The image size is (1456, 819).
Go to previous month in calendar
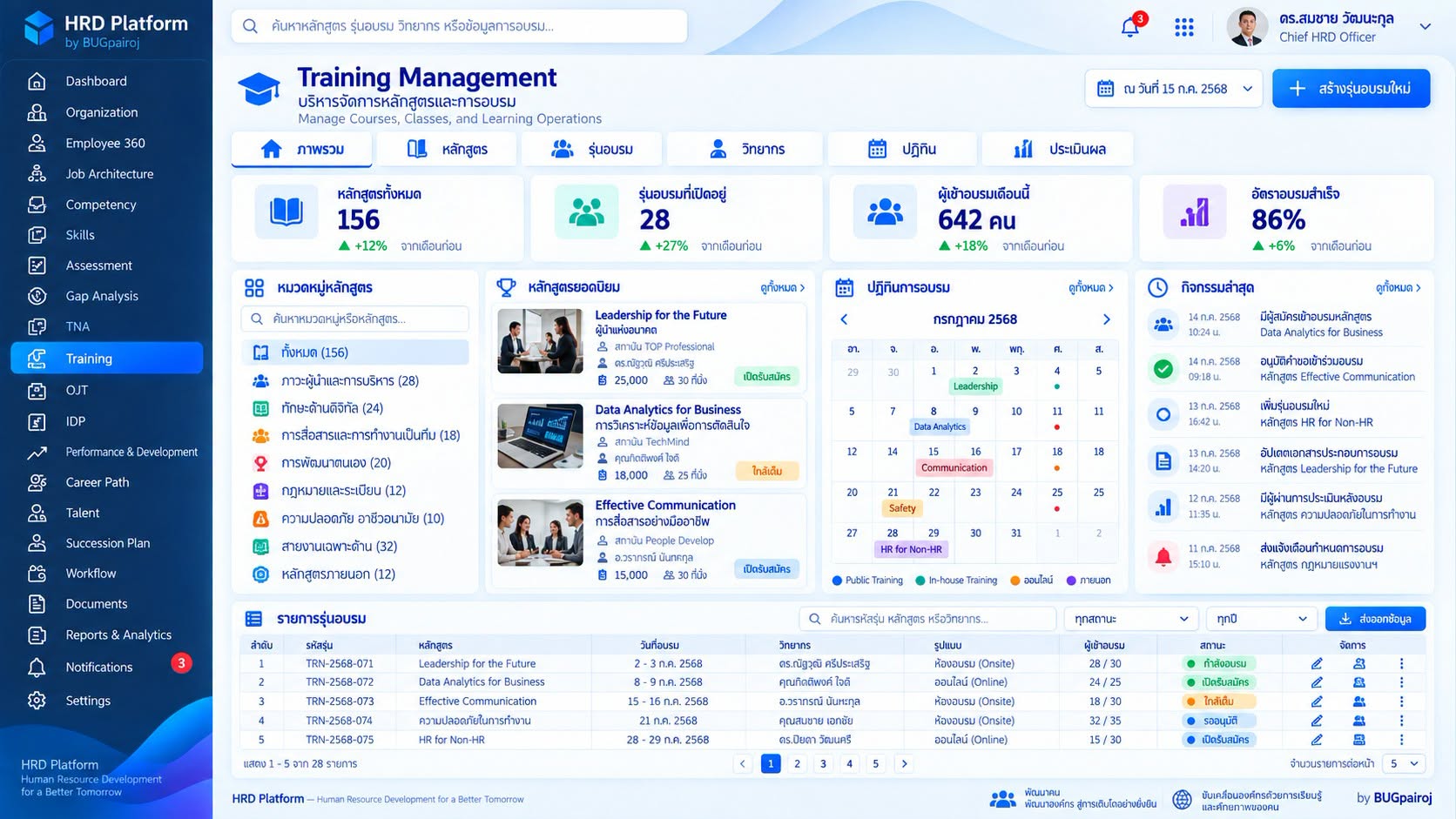(x=844, y=319)
